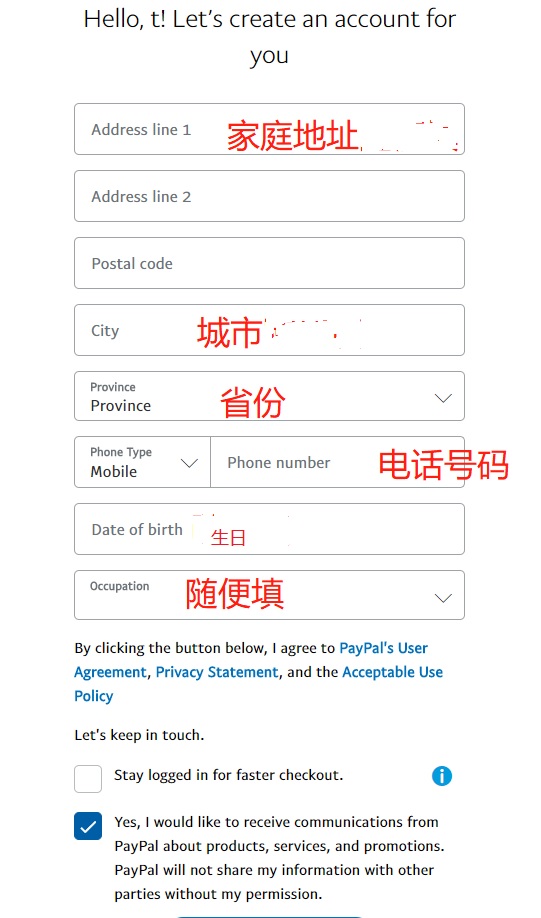Uncheck the receive PayPal communications checkbox
Viewport: 541px width, 918px height.
(x=88, y=826)
